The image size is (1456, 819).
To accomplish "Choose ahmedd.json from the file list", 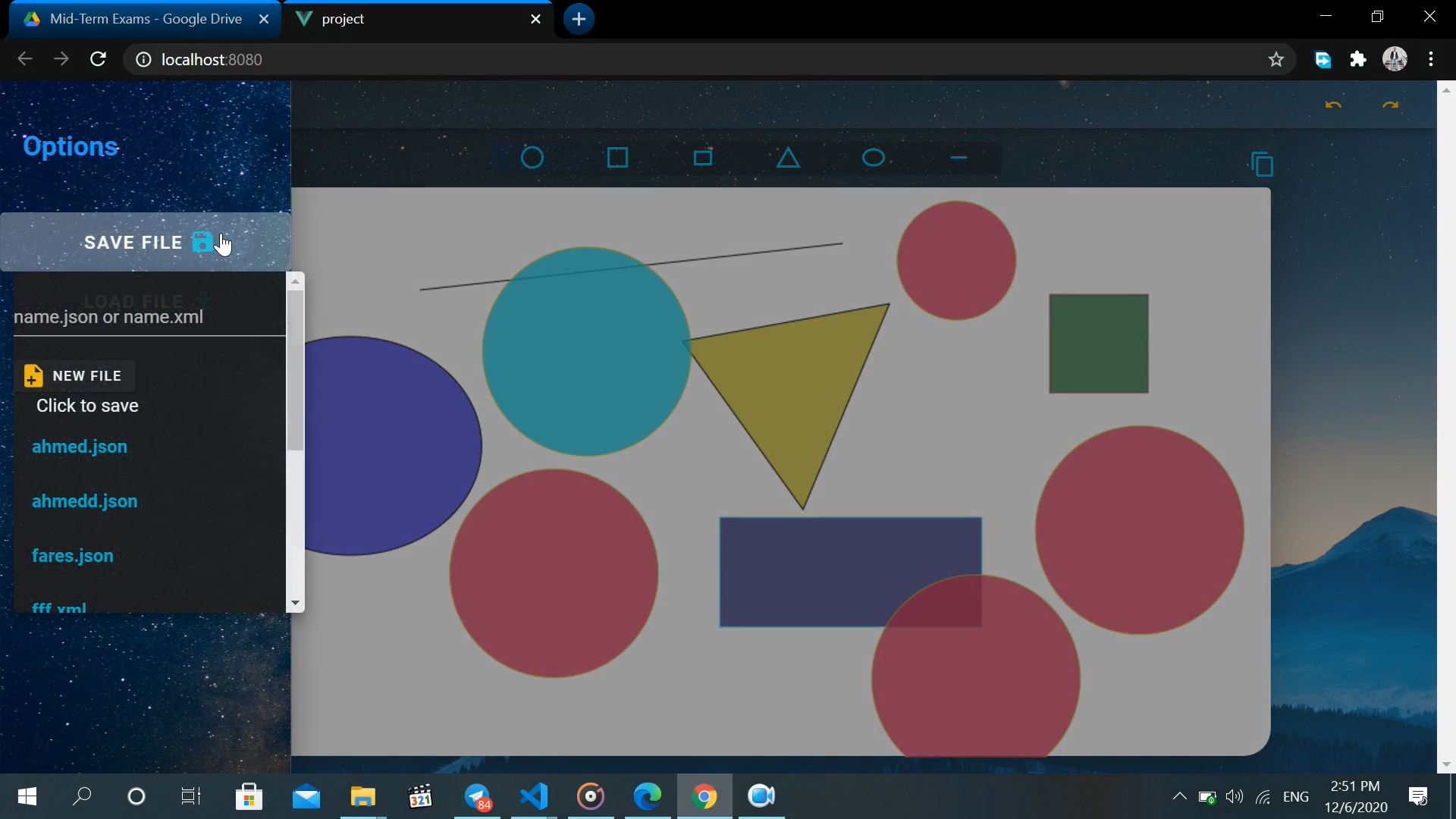I will 85,501.
